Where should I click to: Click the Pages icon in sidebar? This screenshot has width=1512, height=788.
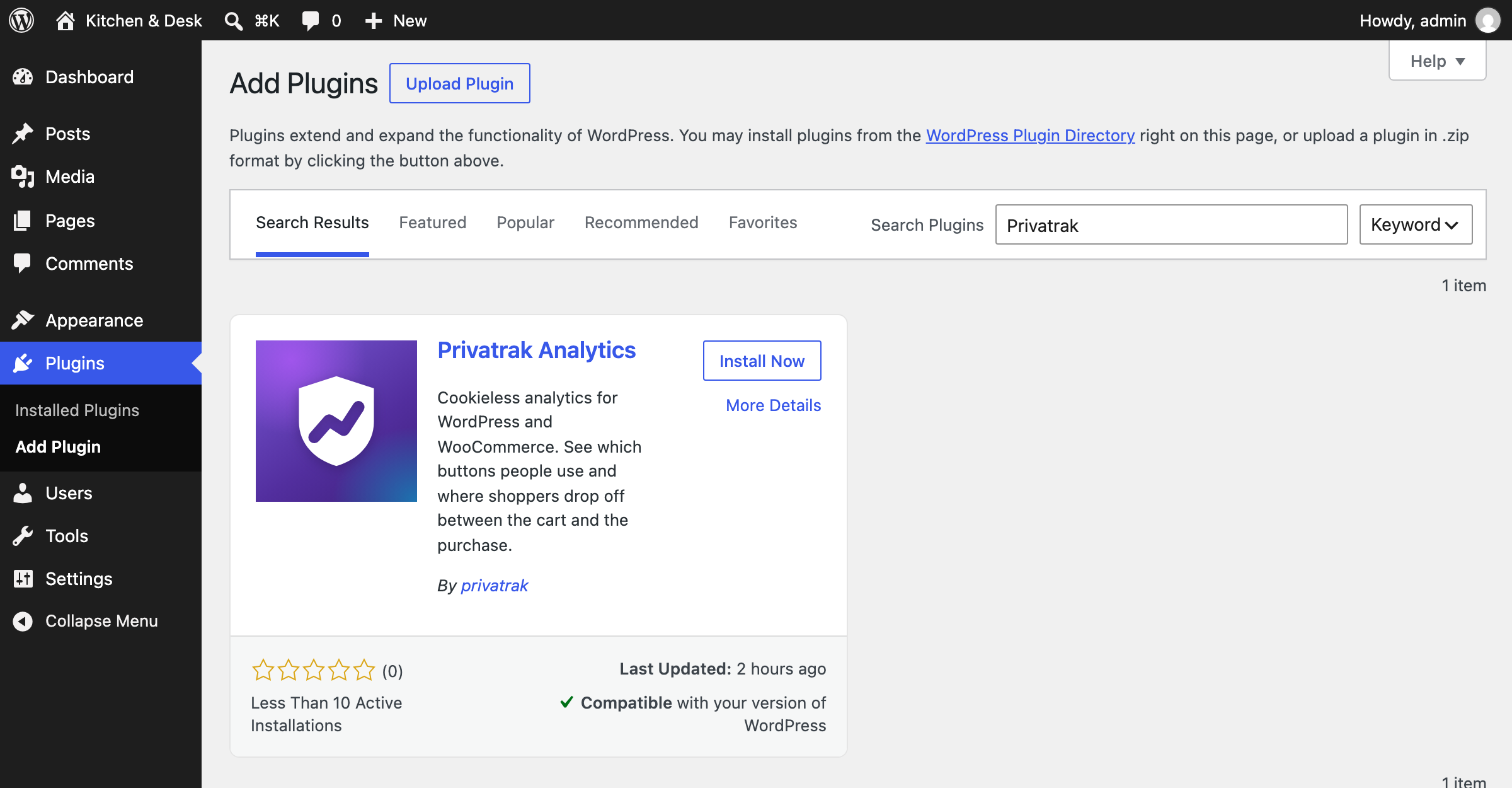click(x=23, y=221)
